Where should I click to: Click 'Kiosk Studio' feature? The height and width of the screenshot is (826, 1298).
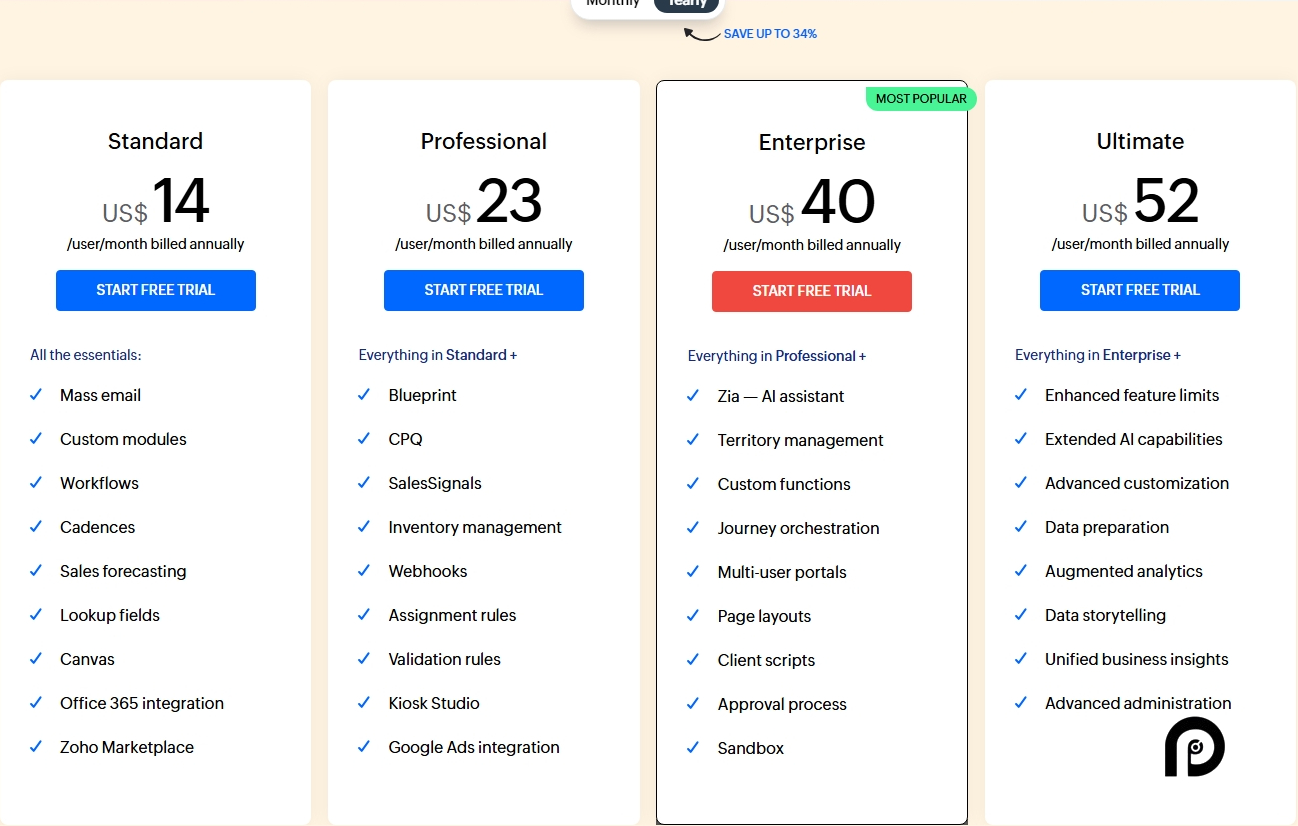[x=434, y=703]
